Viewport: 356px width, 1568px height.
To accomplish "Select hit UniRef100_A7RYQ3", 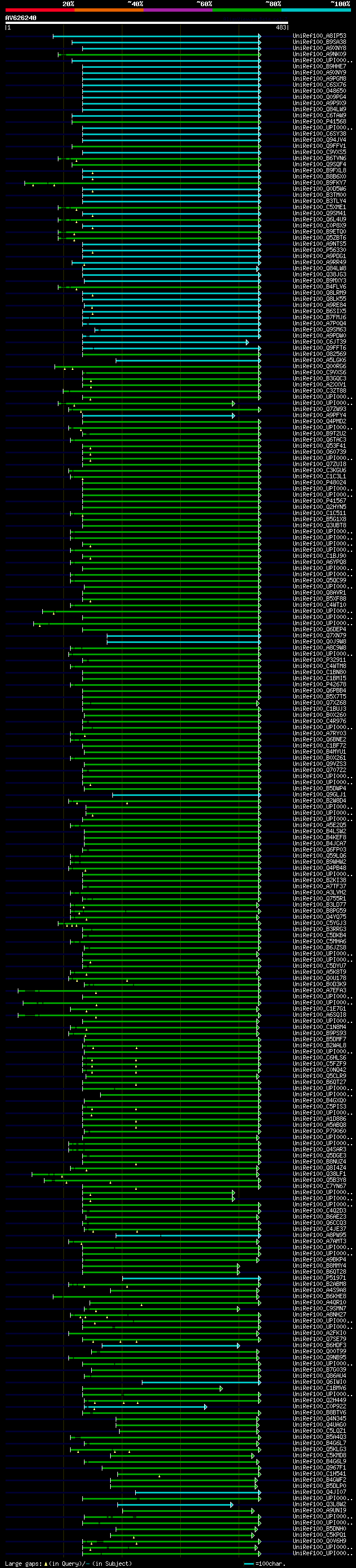I will point(319,734).
